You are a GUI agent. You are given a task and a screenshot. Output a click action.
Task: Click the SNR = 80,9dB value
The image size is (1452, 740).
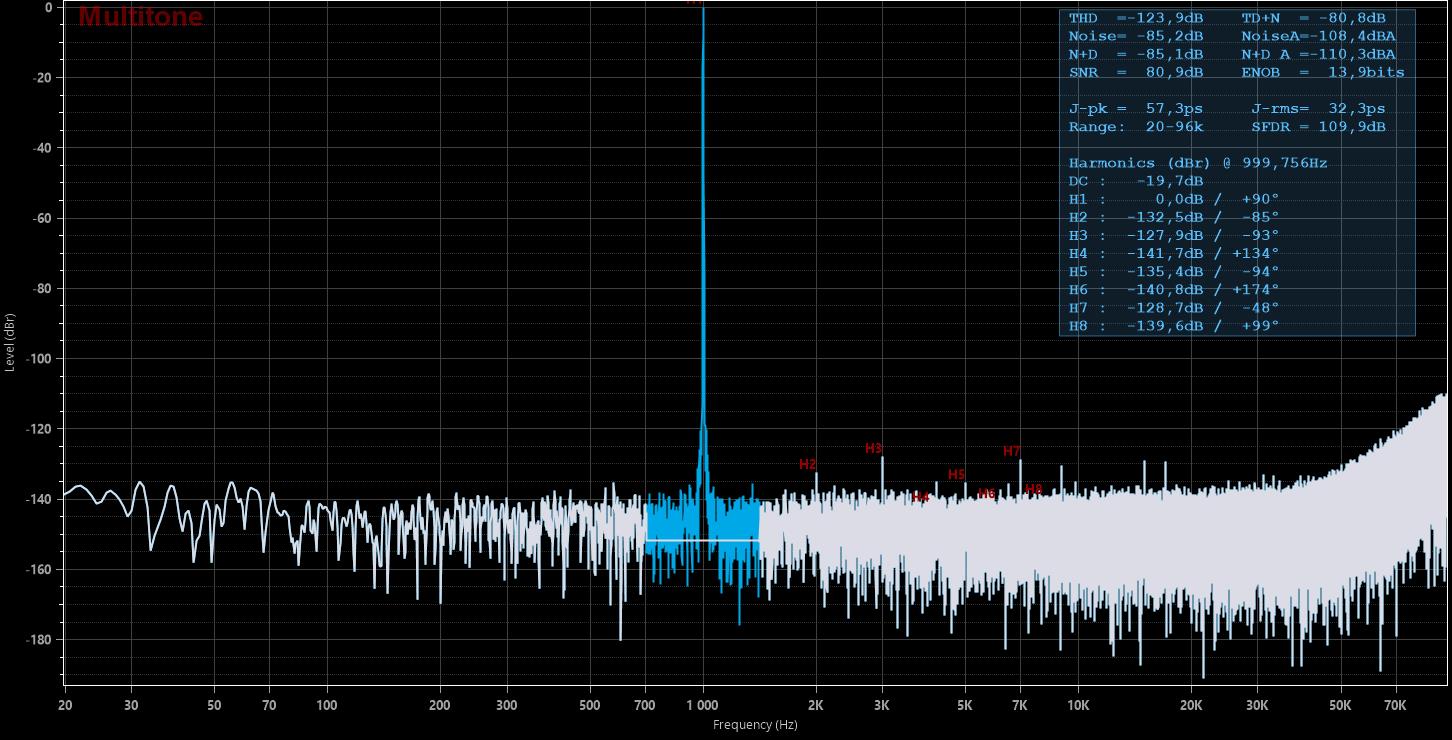pyautogui.click(x=1136, y=73)
